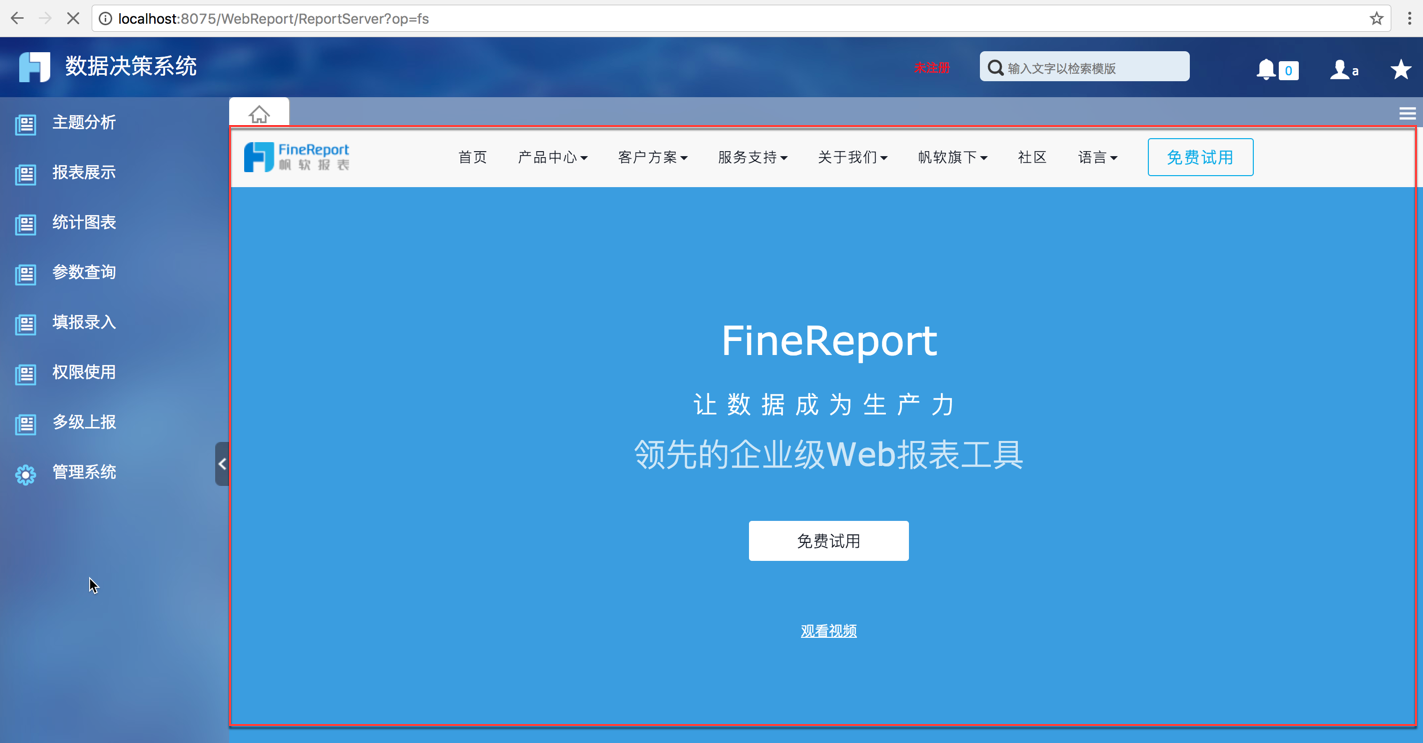
Task: Click the white 免费试用 button in the banner
Action: [x=829, y=541]
